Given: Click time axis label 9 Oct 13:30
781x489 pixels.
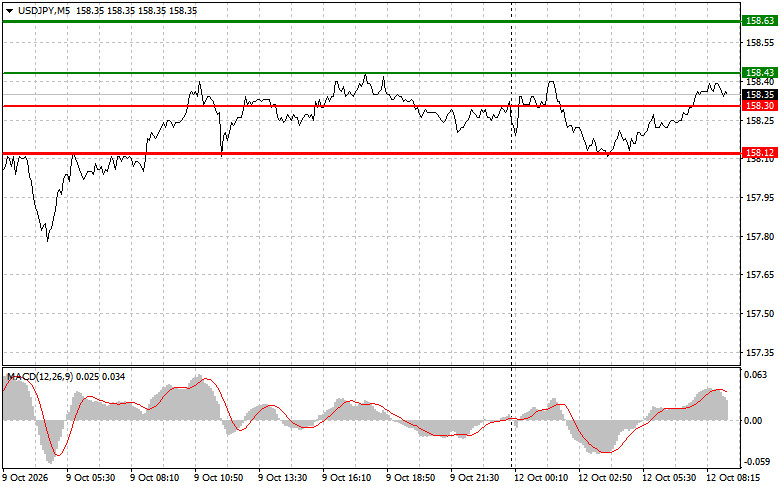Looking at the screenshot, I should (282, 478).
